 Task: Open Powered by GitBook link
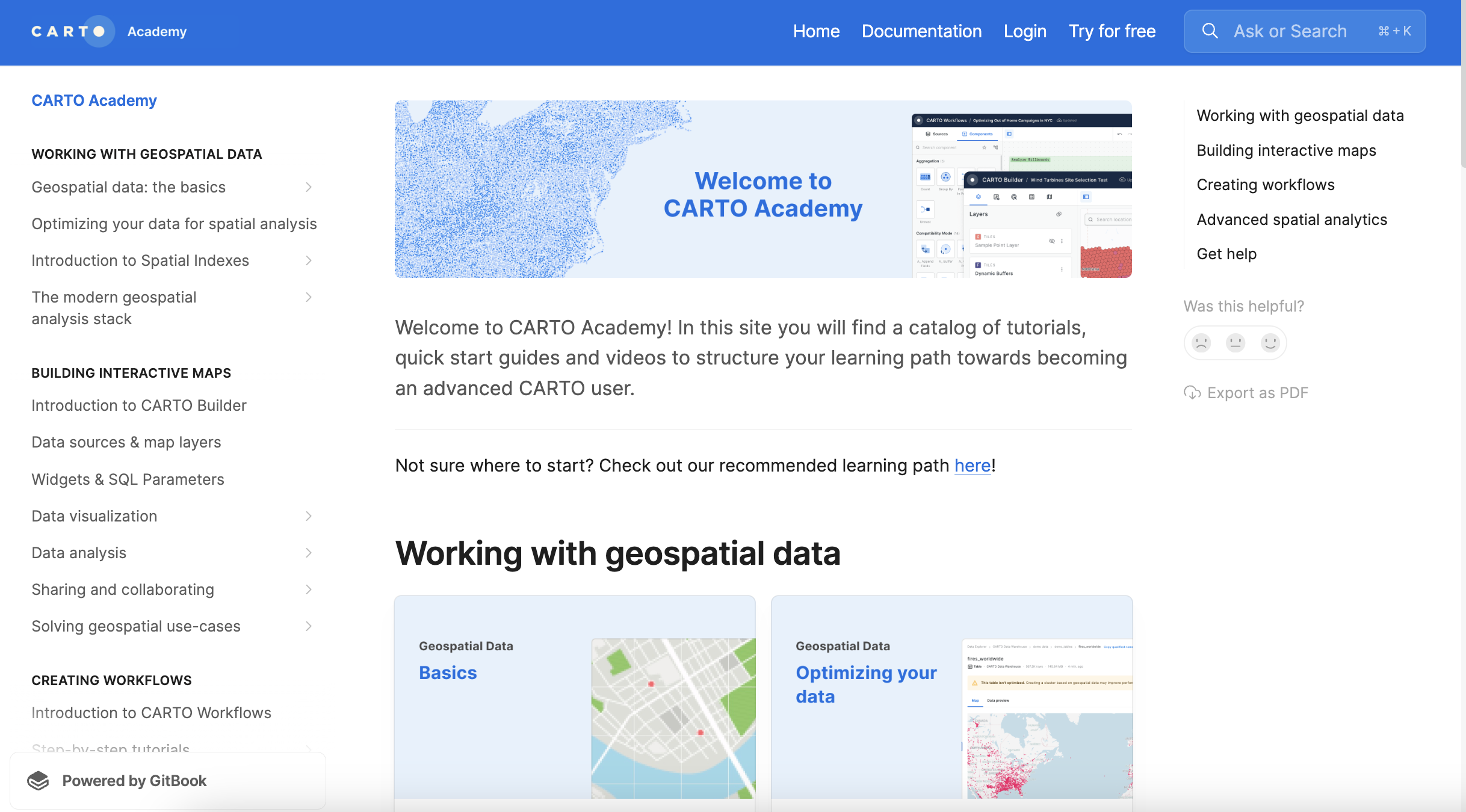coord(168,781)
